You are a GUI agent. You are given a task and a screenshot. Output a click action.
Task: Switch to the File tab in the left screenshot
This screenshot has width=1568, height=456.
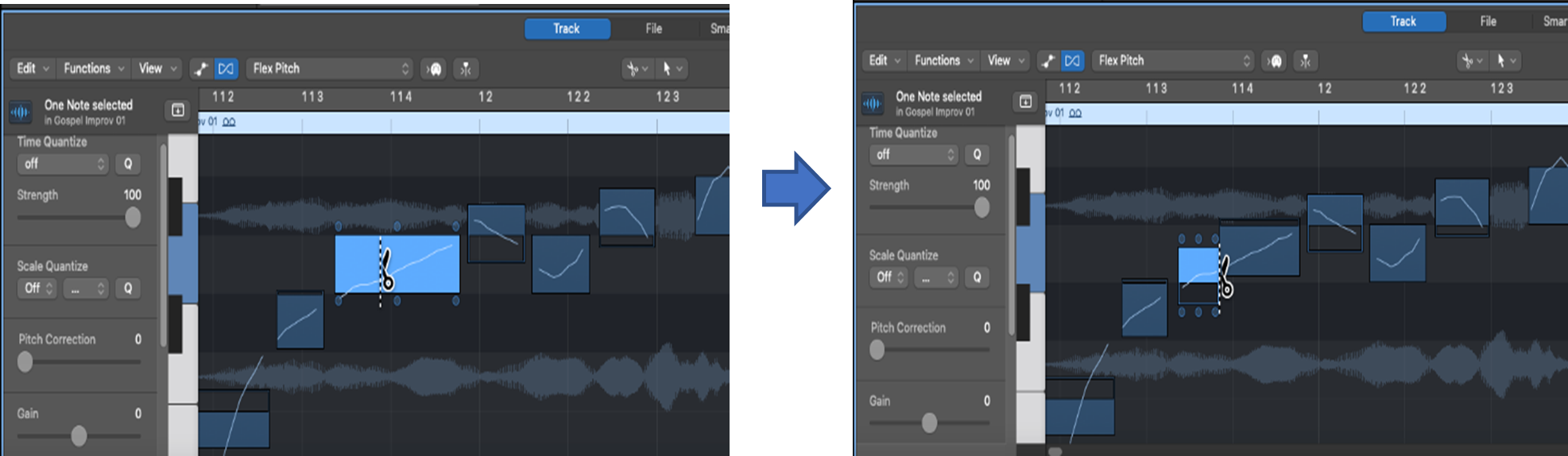coord(653,29)
